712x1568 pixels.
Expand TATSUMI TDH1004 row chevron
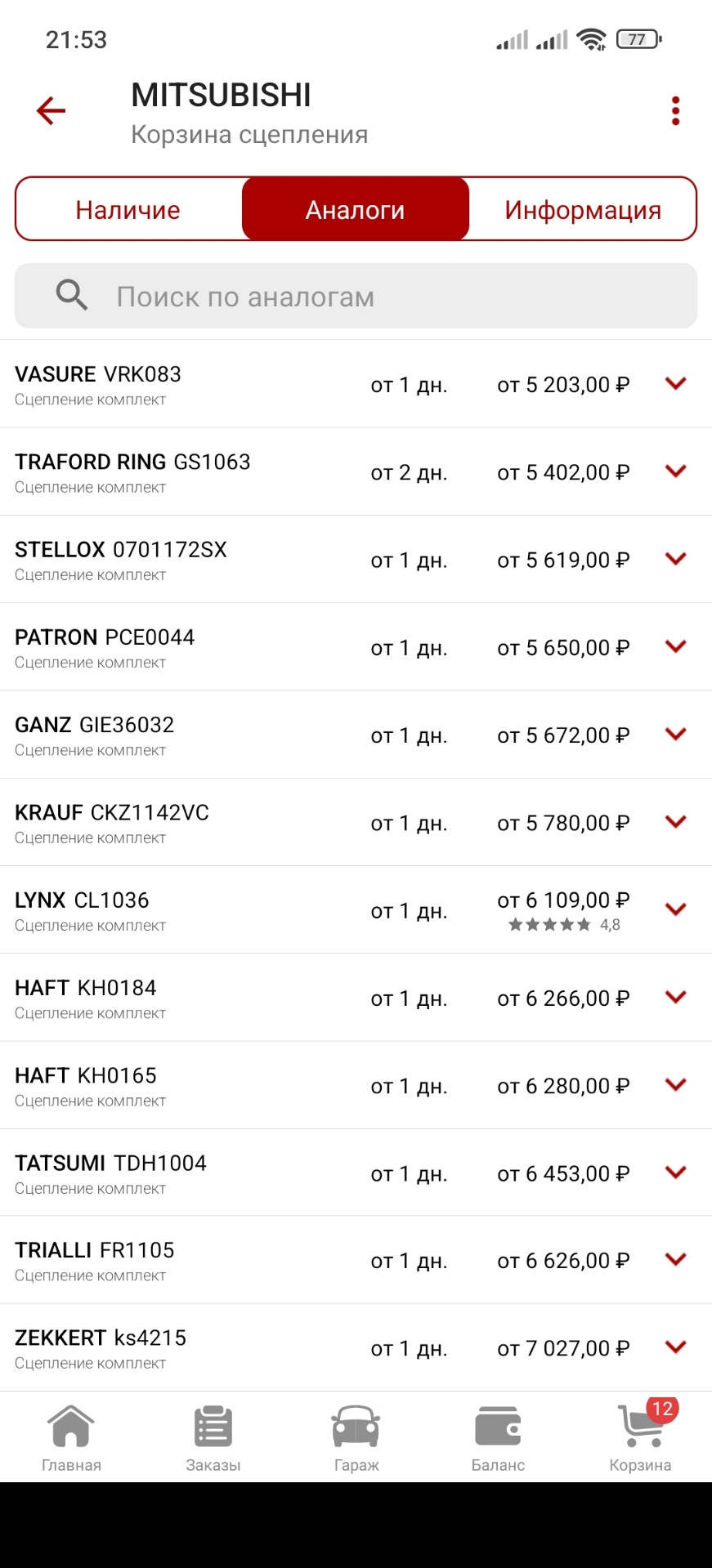click(675, 1172)
